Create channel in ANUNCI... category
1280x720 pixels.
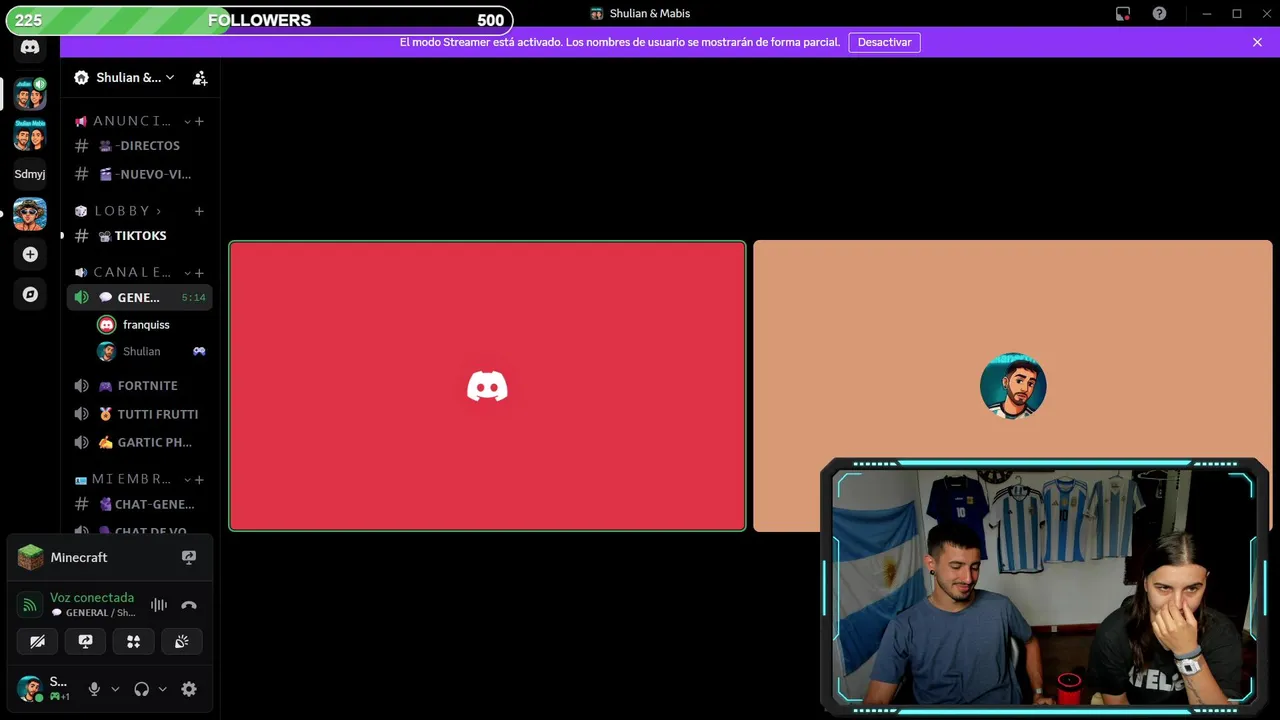(x=200, y=121)
